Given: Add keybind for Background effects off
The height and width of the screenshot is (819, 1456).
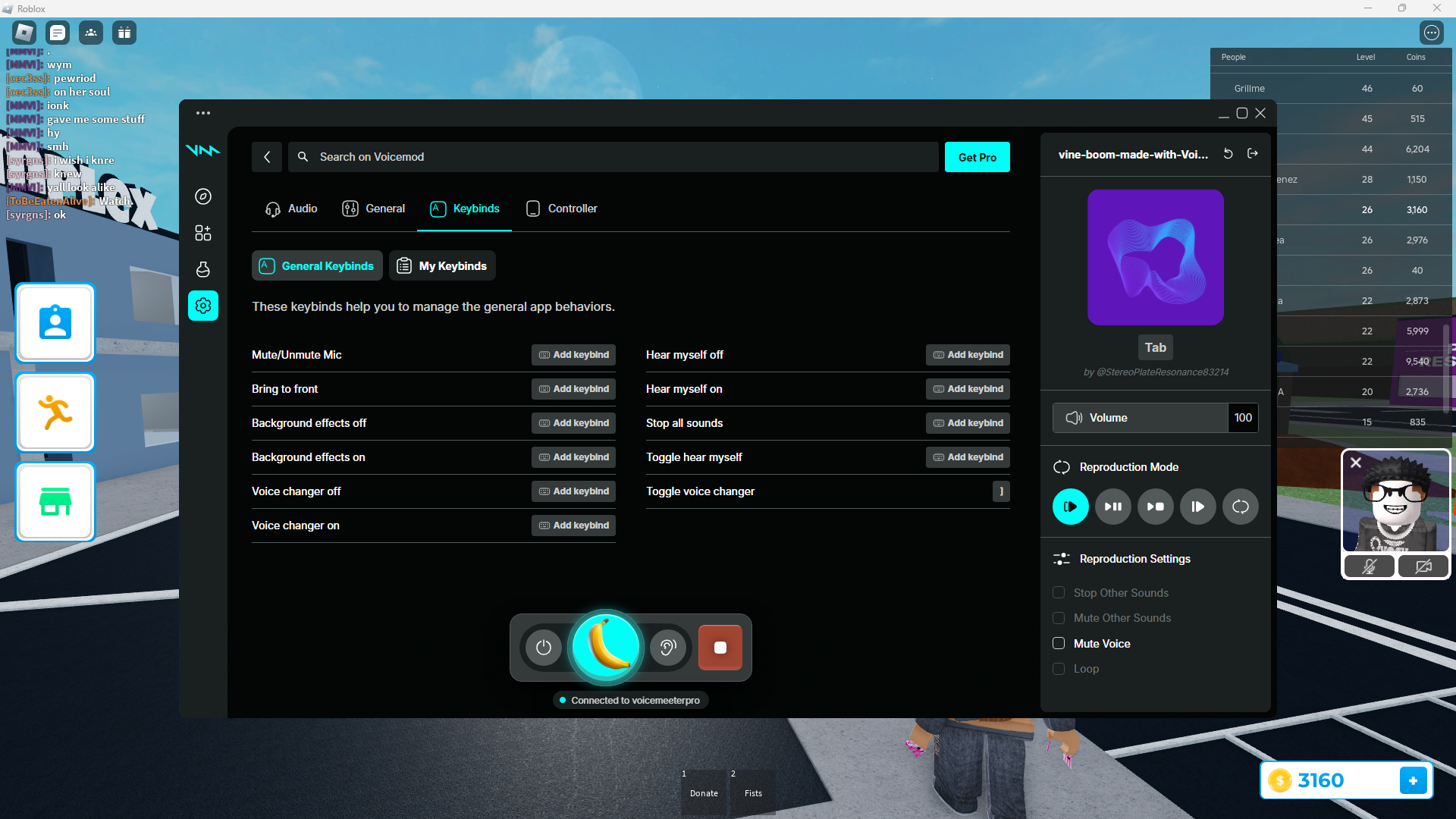Looking at the screenshot, I should point(573,423).
